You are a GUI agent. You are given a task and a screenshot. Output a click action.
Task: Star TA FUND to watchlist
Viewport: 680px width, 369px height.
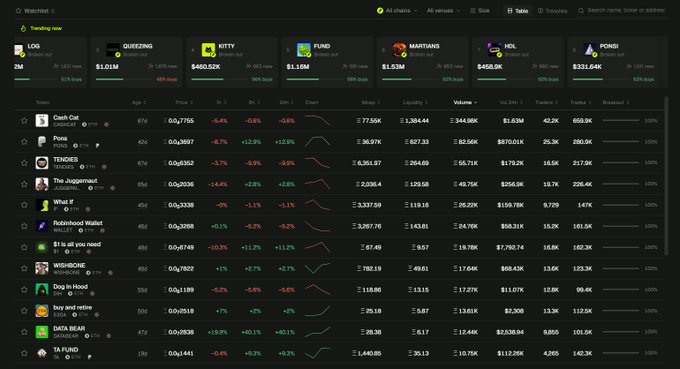(x=24, y=353)
